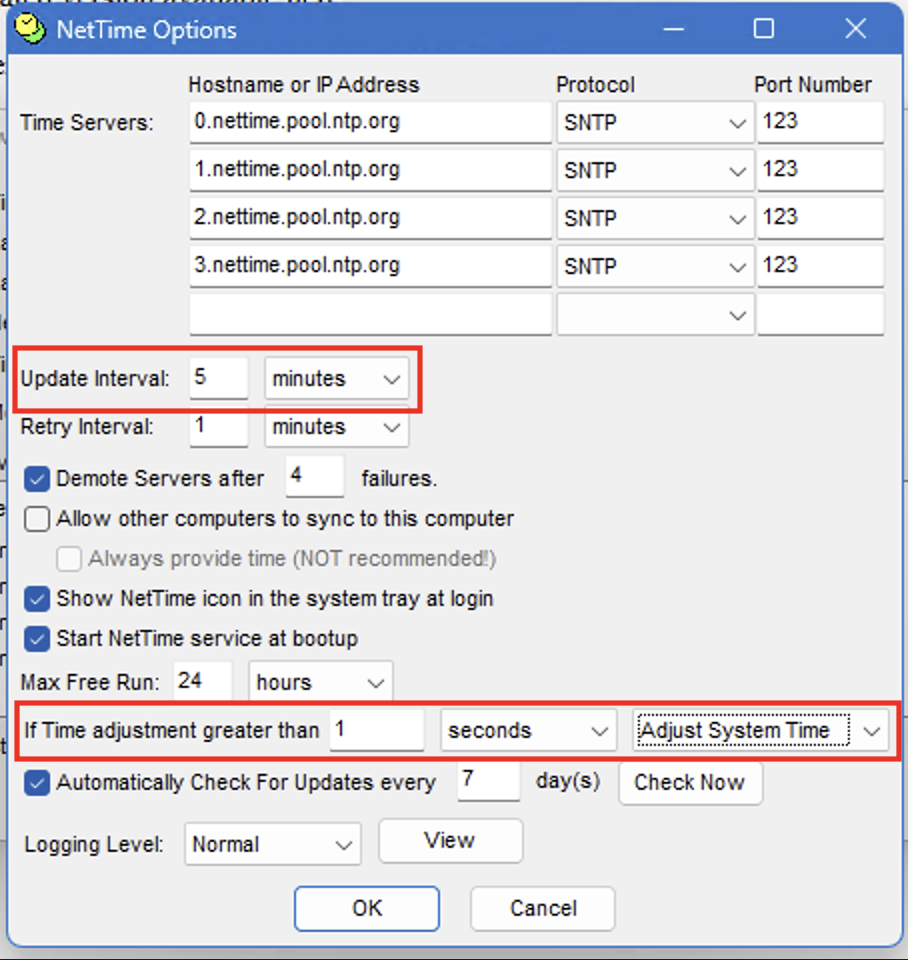Open protocol dropdown for 2.nettime.pool.ntp.org
Screen dimensions: 908x960
(x=655, y=219)
